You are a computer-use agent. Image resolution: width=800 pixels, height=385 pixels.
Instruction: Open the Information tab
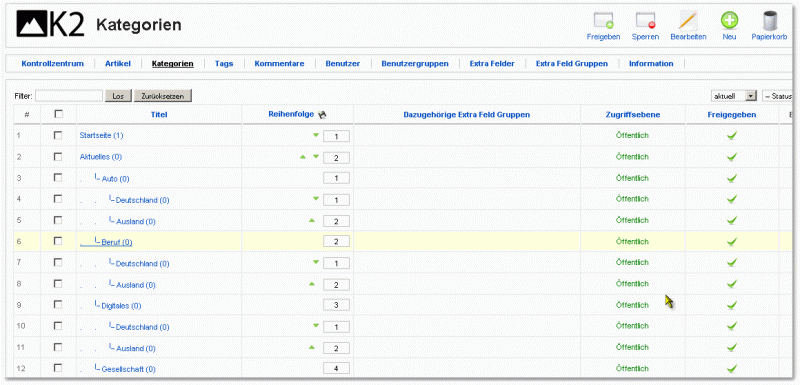tap(651, 64)
